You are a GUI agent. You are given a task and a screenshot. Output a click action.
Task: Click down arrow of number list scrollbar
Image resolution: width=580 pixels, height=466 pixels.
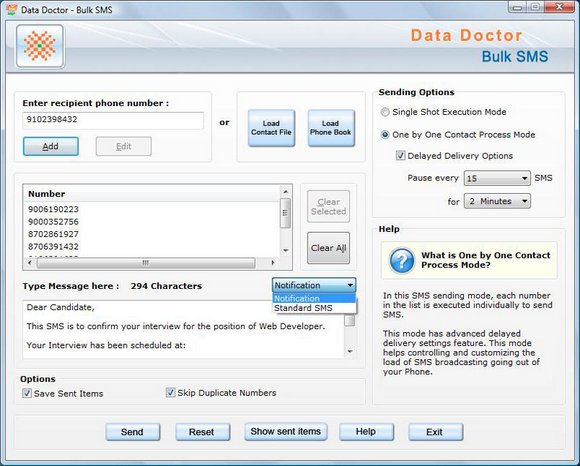[x=285, y=250]
